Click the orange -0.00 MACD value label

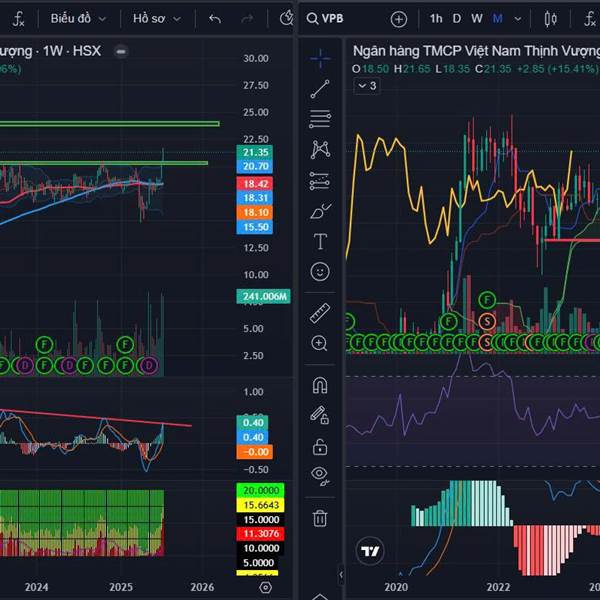[x=255, y=452]
